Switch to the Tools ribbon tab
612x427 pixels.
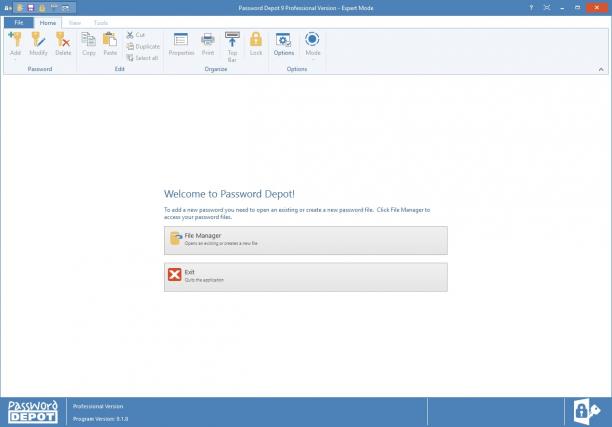[101, 23]
